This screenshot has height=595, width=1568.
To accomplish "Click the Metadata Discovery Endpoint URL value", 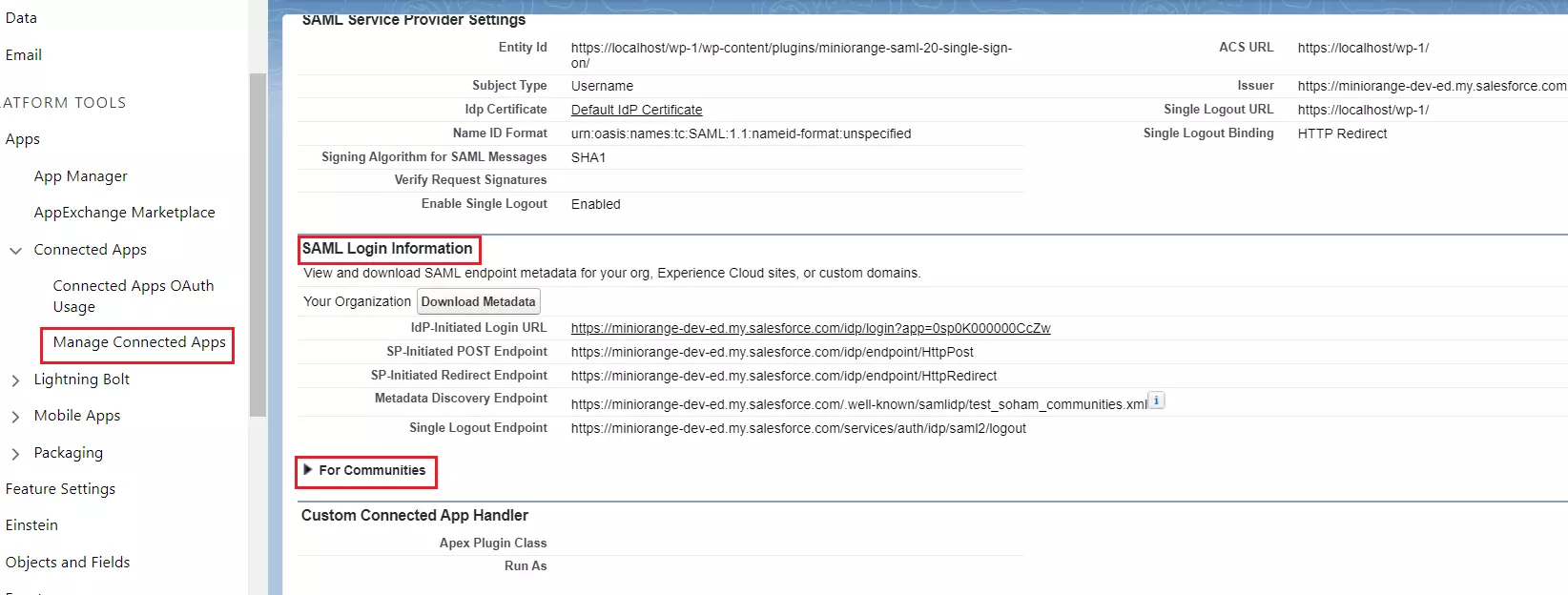I will (859, 404).
